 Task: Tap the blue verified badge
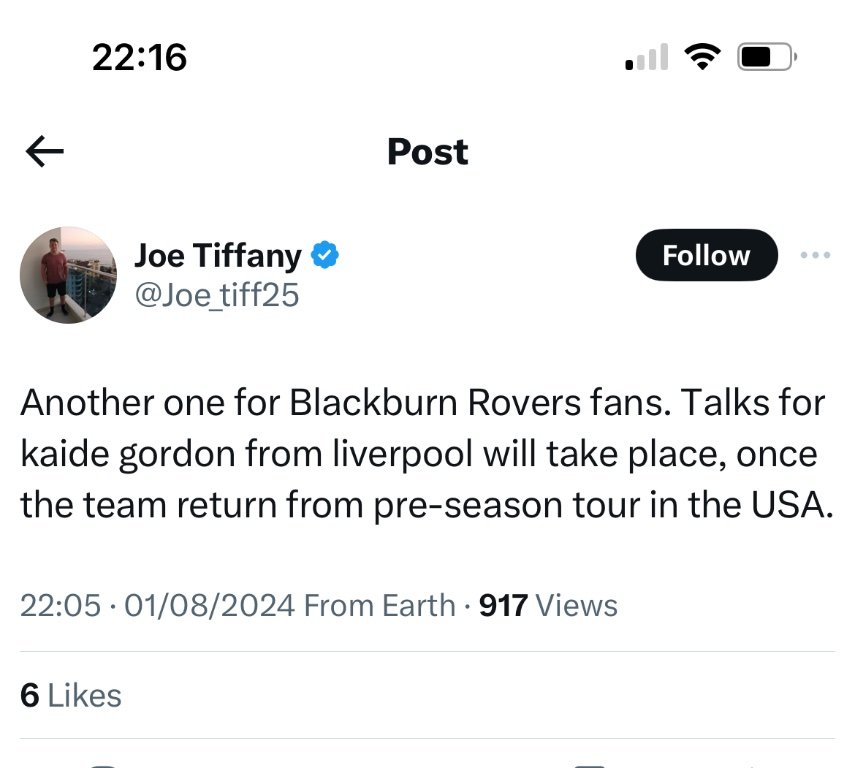(325, 256)
